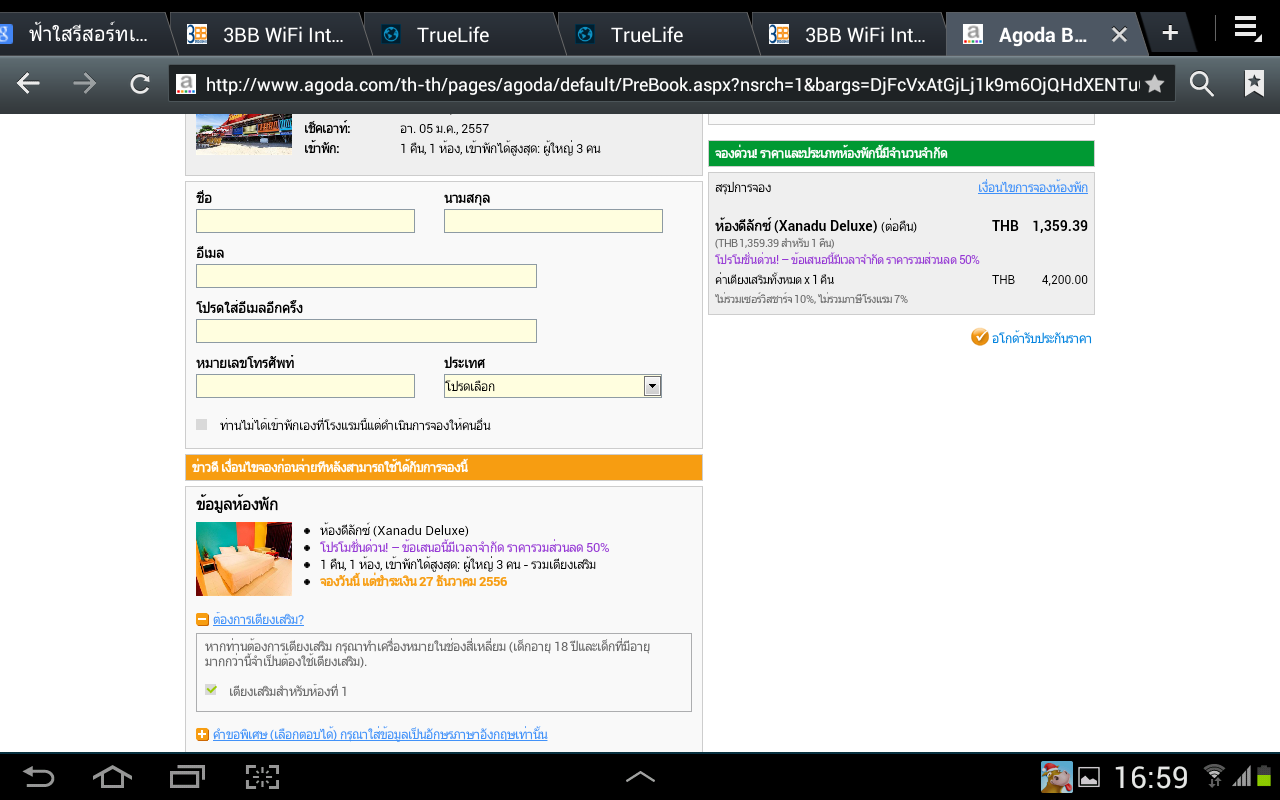Viewport: 1280px width, 800px height.
Task: Close the Agoda tab
Action: pos(1119,35)
